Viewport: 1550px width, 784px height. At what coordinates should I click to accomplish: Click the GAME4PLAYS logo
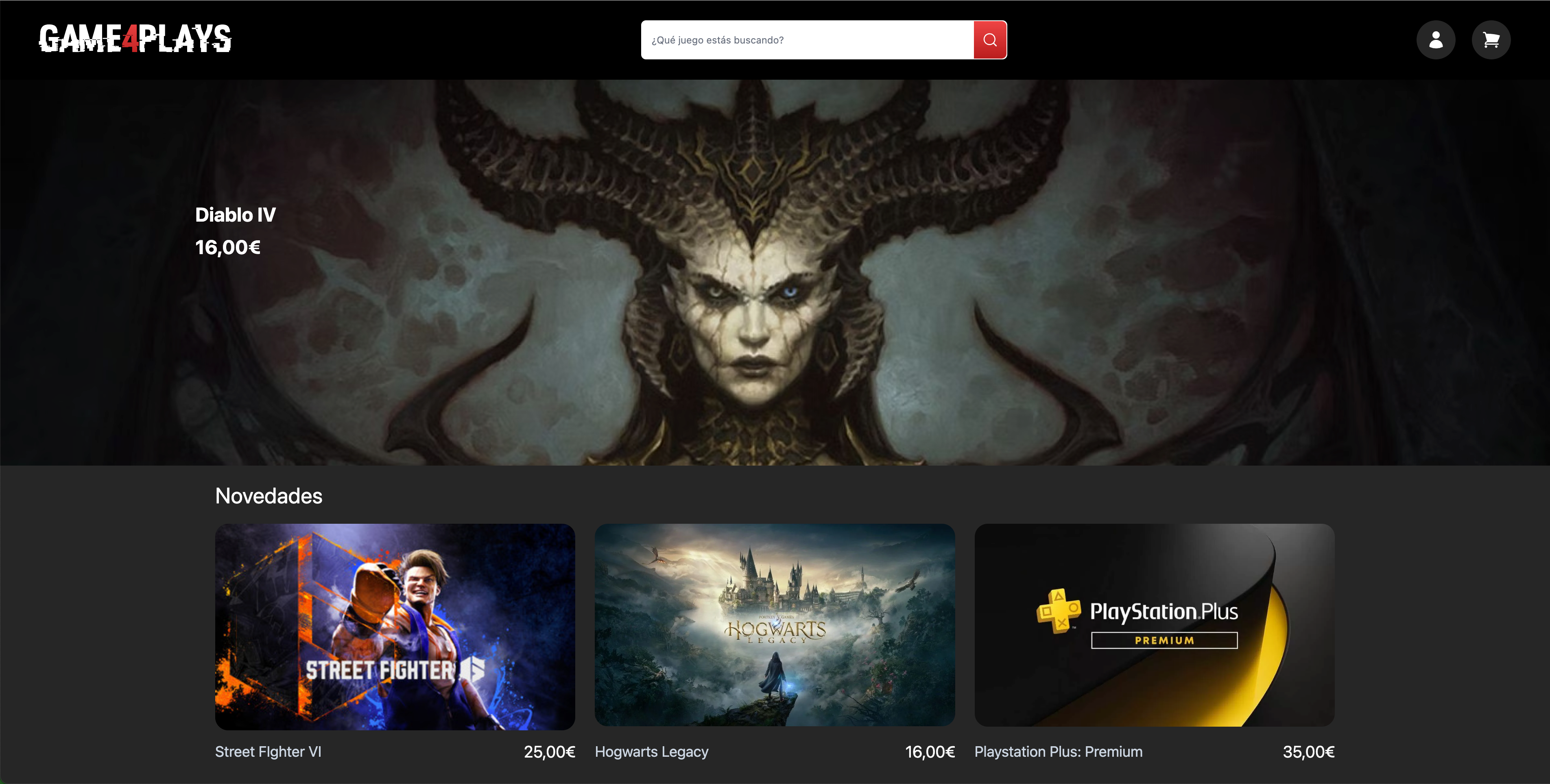point(135,39)
